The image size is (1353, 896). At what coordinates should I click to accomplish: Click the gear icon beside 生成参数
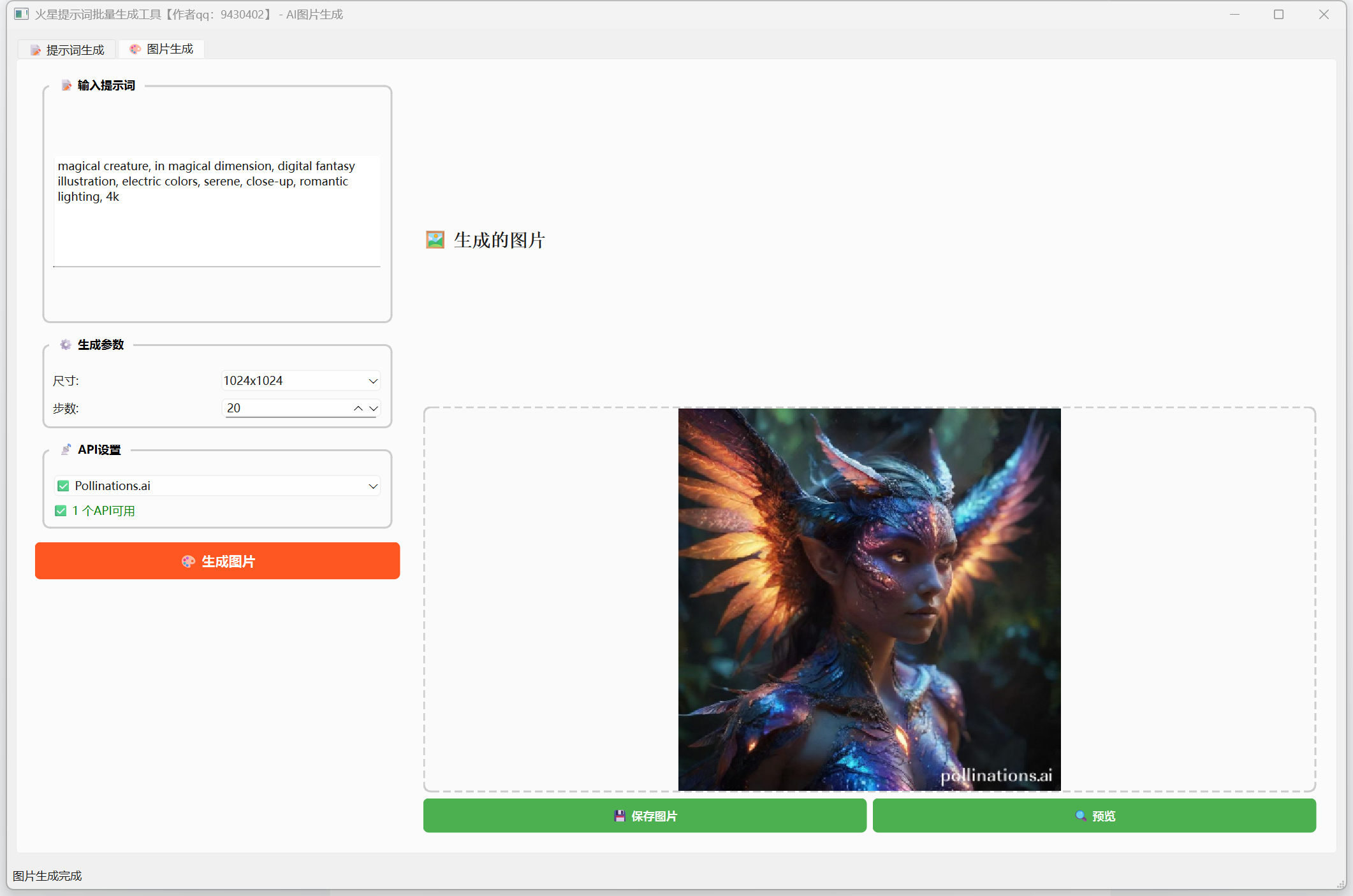tap(66, 345)
